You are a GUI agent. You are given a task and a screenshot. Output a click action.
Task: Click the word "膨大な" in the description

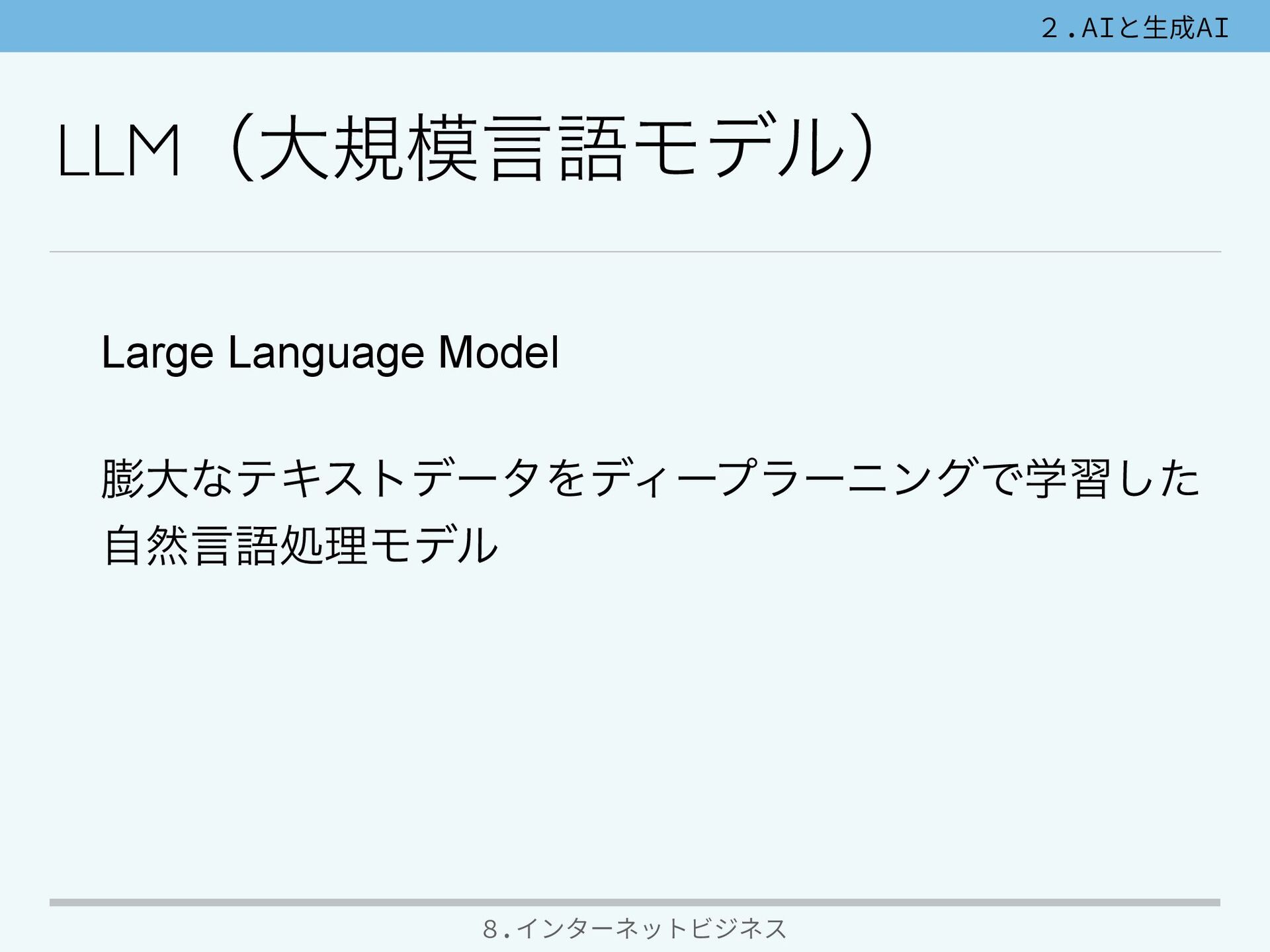pos(167,479)
